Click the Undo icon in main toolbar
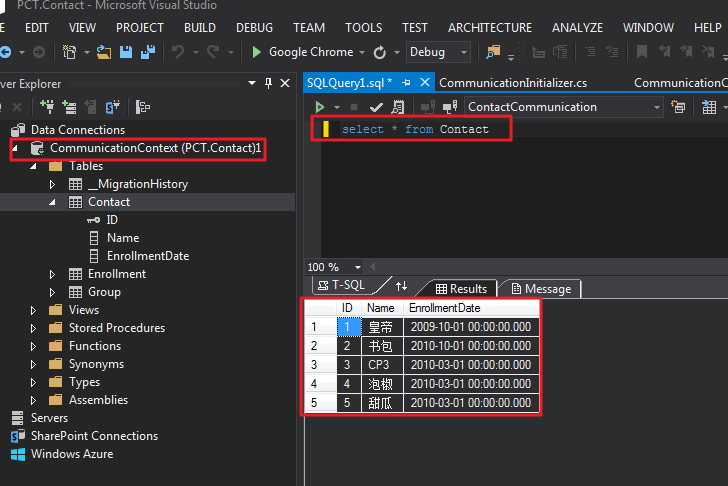Image resolution: width=728 pixels, height=486 pixels. coord(178,52)
